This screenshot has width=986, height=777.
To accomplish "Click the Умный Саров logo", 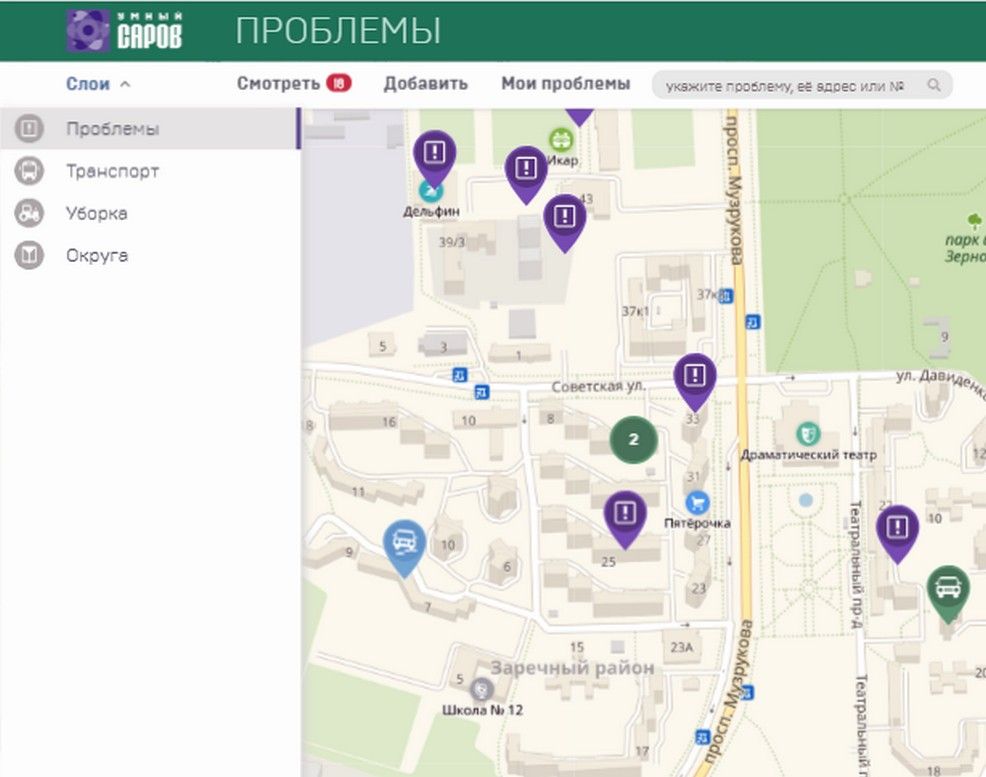I will coord(124,31).
